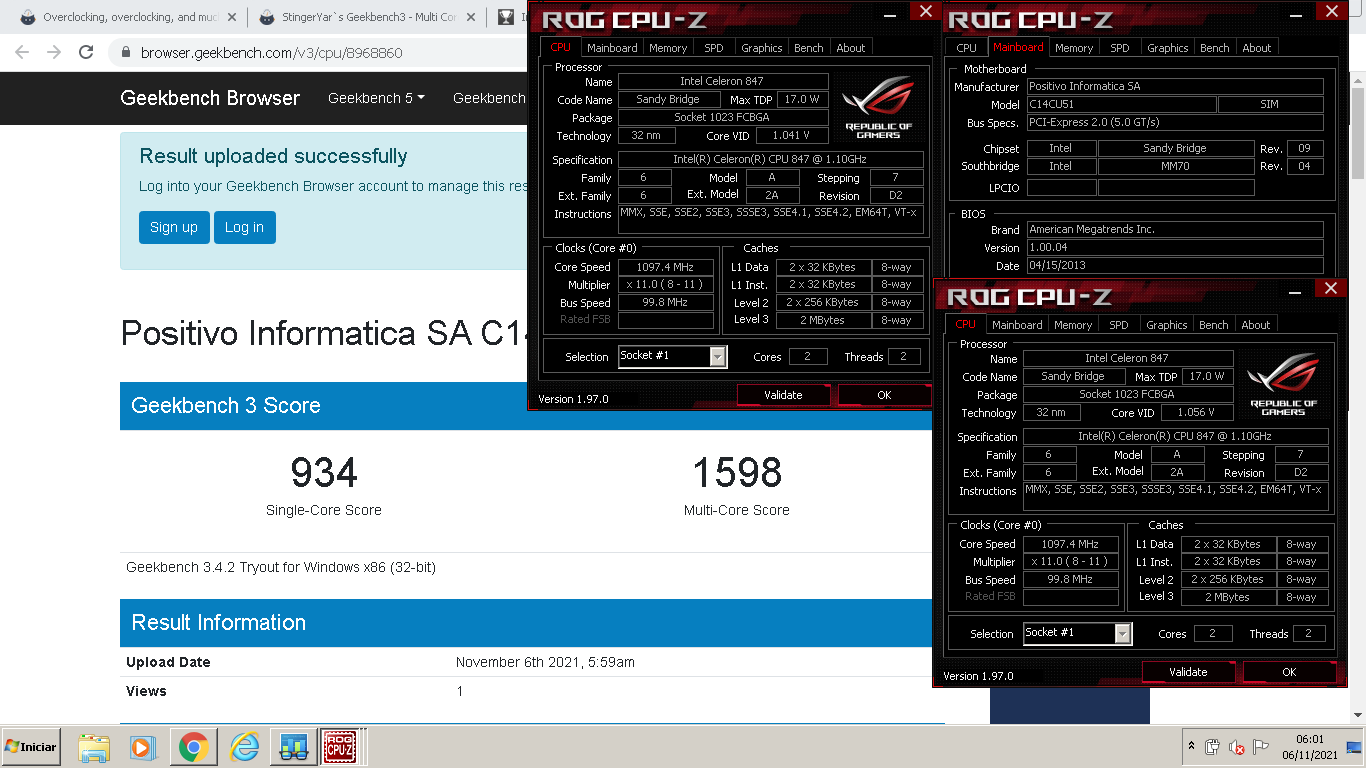Open SPD tab in the 1.056 V CPU-Z window
Viewport: 1366px width, 768px height.
pos(1119,325)
